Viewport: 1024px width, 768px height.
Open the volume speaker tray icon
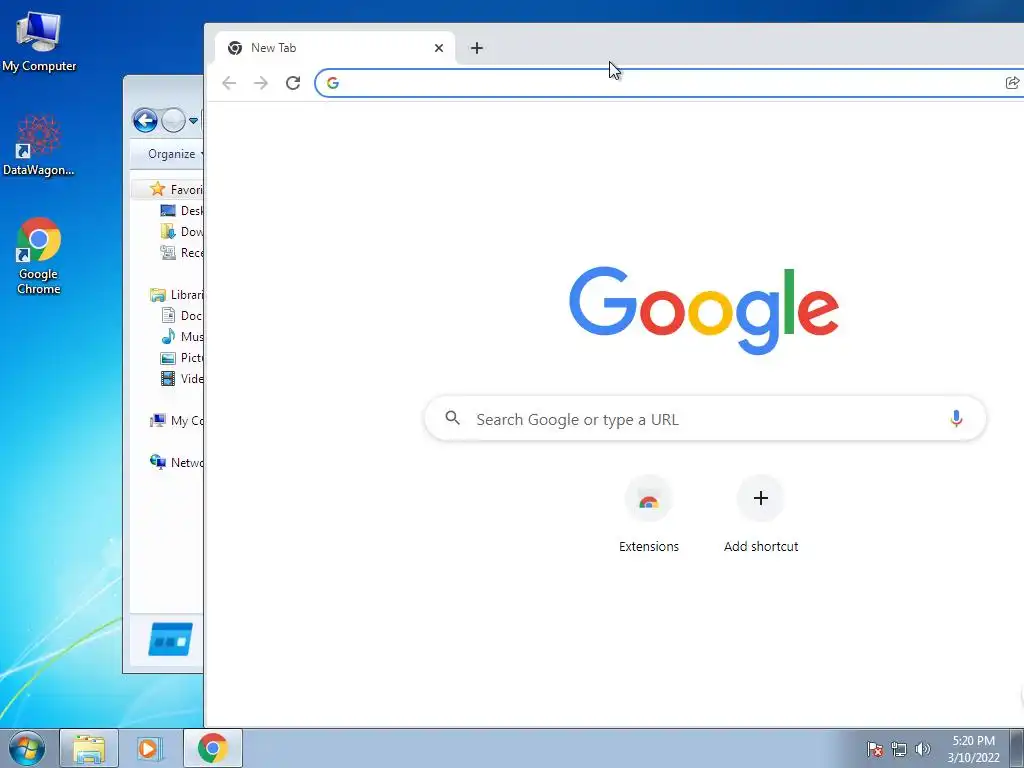click(x=922, y=749)
